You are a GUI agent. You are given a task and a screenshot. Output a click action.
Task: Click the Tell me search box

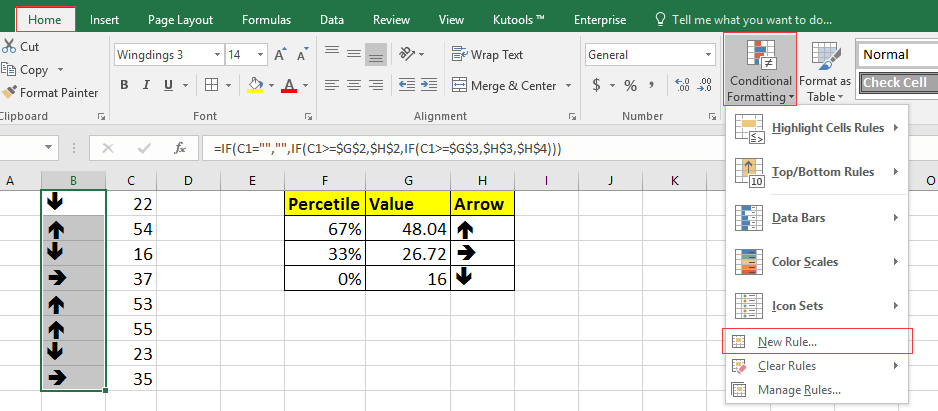pyautogui.click(x=745, y=20)
